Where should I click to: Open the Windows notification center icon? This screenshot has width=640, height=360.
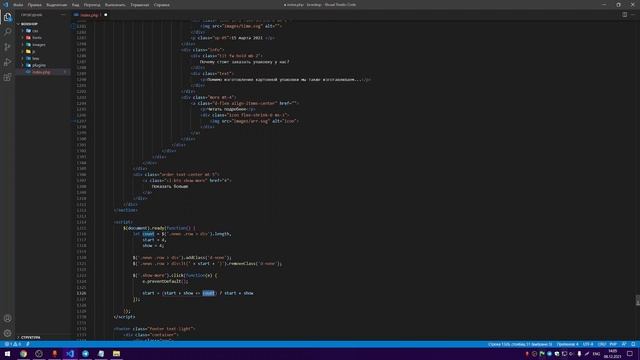630,353
